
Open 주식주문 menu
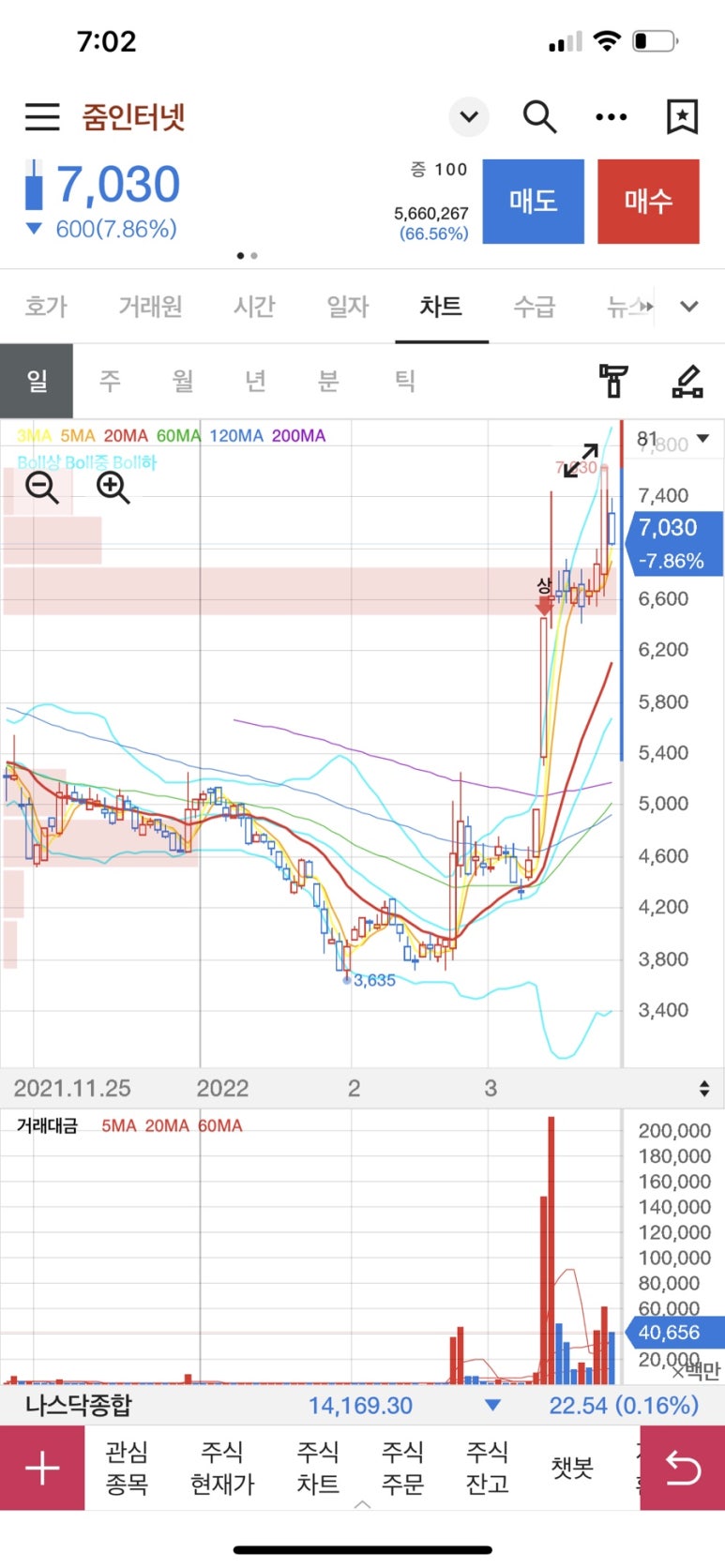(x=402, y=1468)
